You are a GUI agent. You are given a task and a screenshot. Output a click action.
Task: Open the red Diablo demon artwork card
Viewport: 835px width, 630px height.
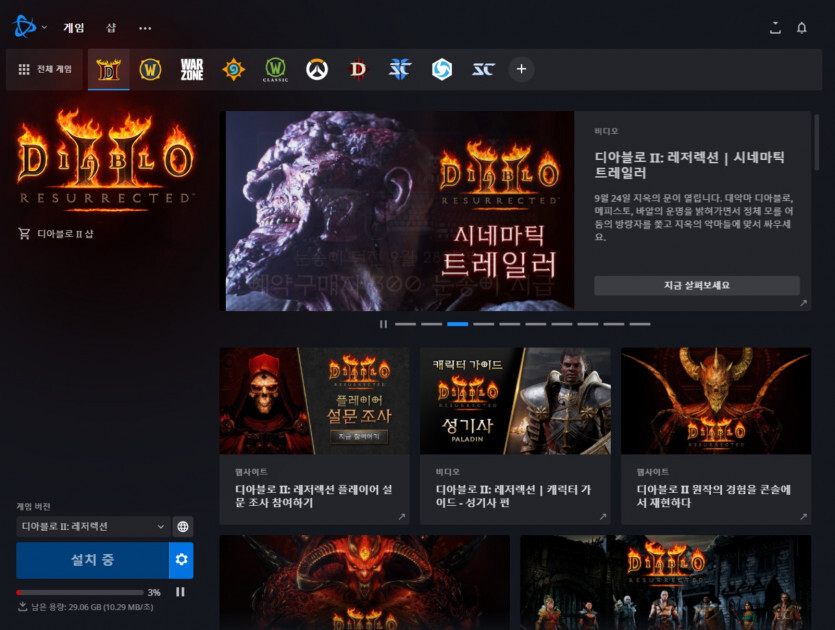point(364,583)
